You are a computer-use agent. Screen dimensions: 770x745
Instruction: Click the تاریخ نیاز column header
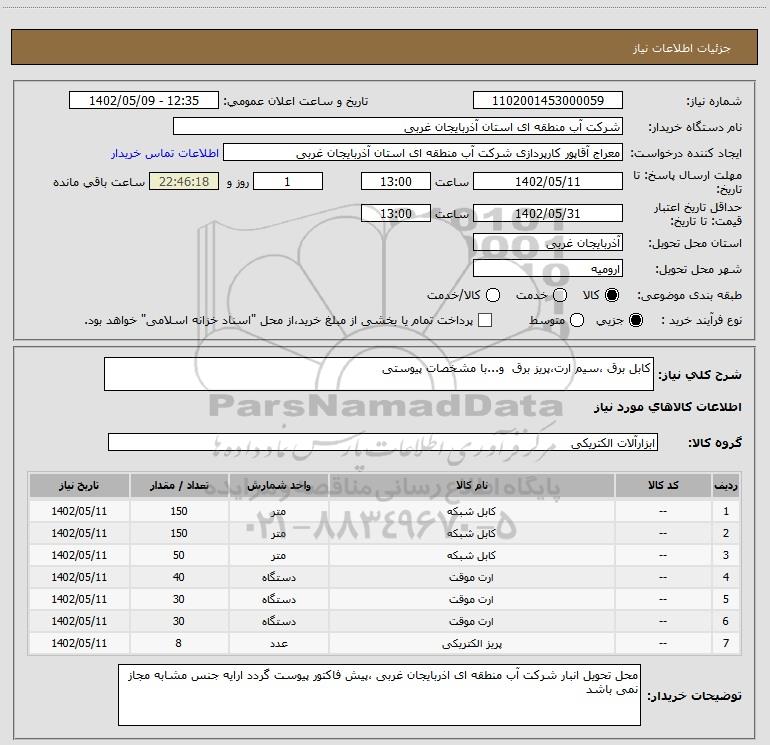[79, 485]
